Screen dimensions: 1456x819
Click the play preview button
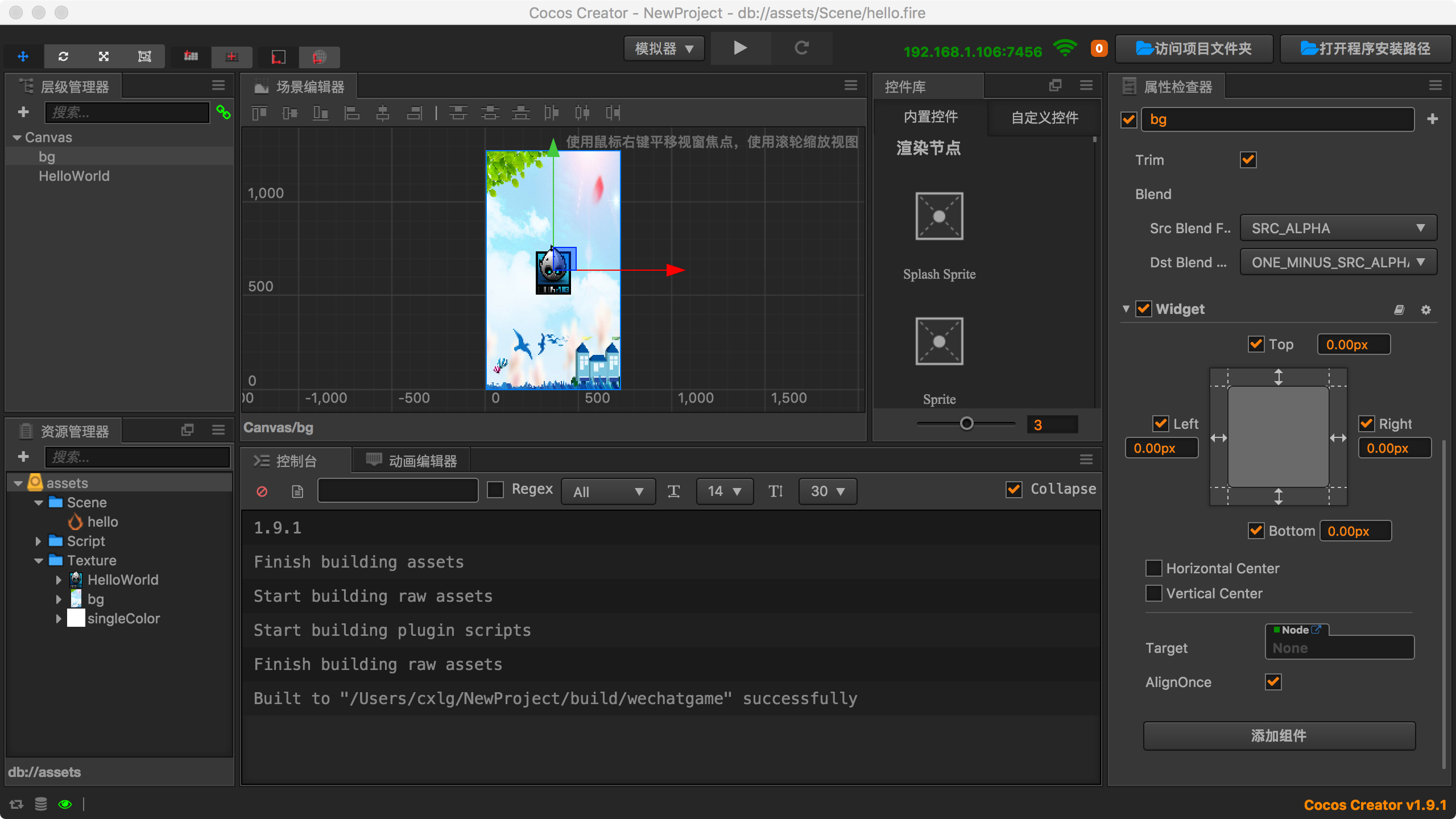740,48
